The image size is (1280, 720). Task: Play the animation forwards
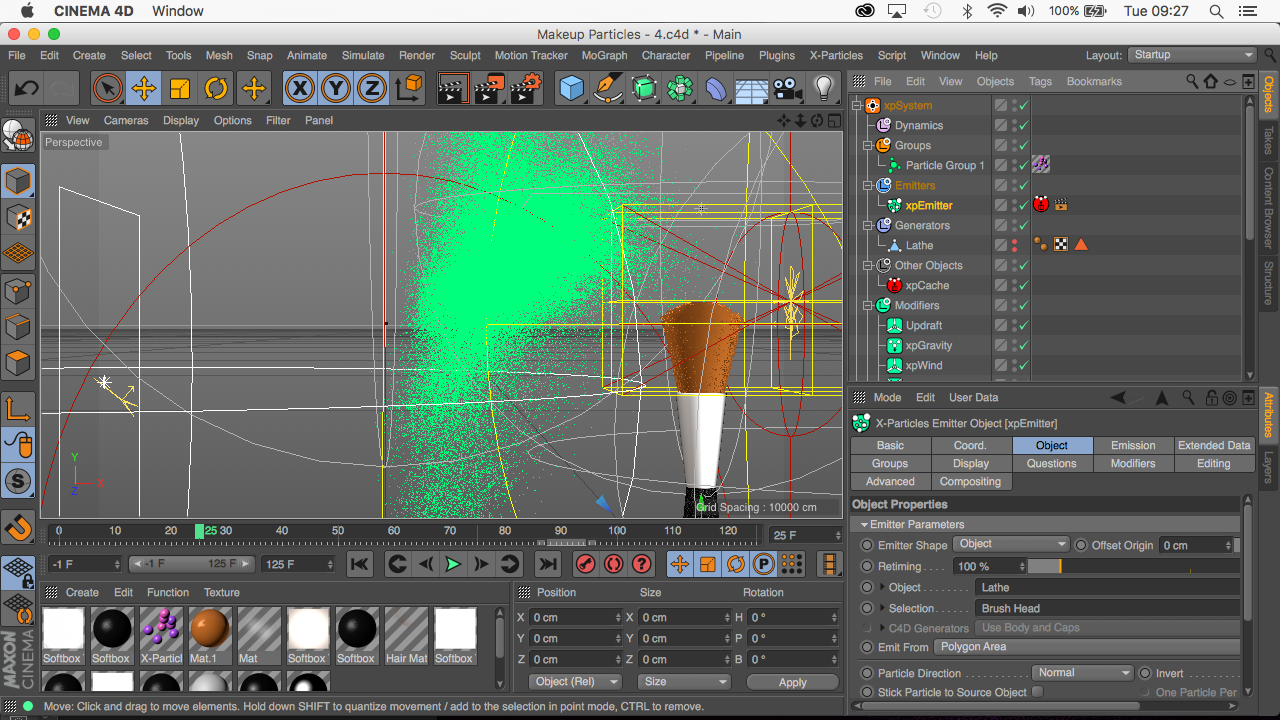point(453,564)
